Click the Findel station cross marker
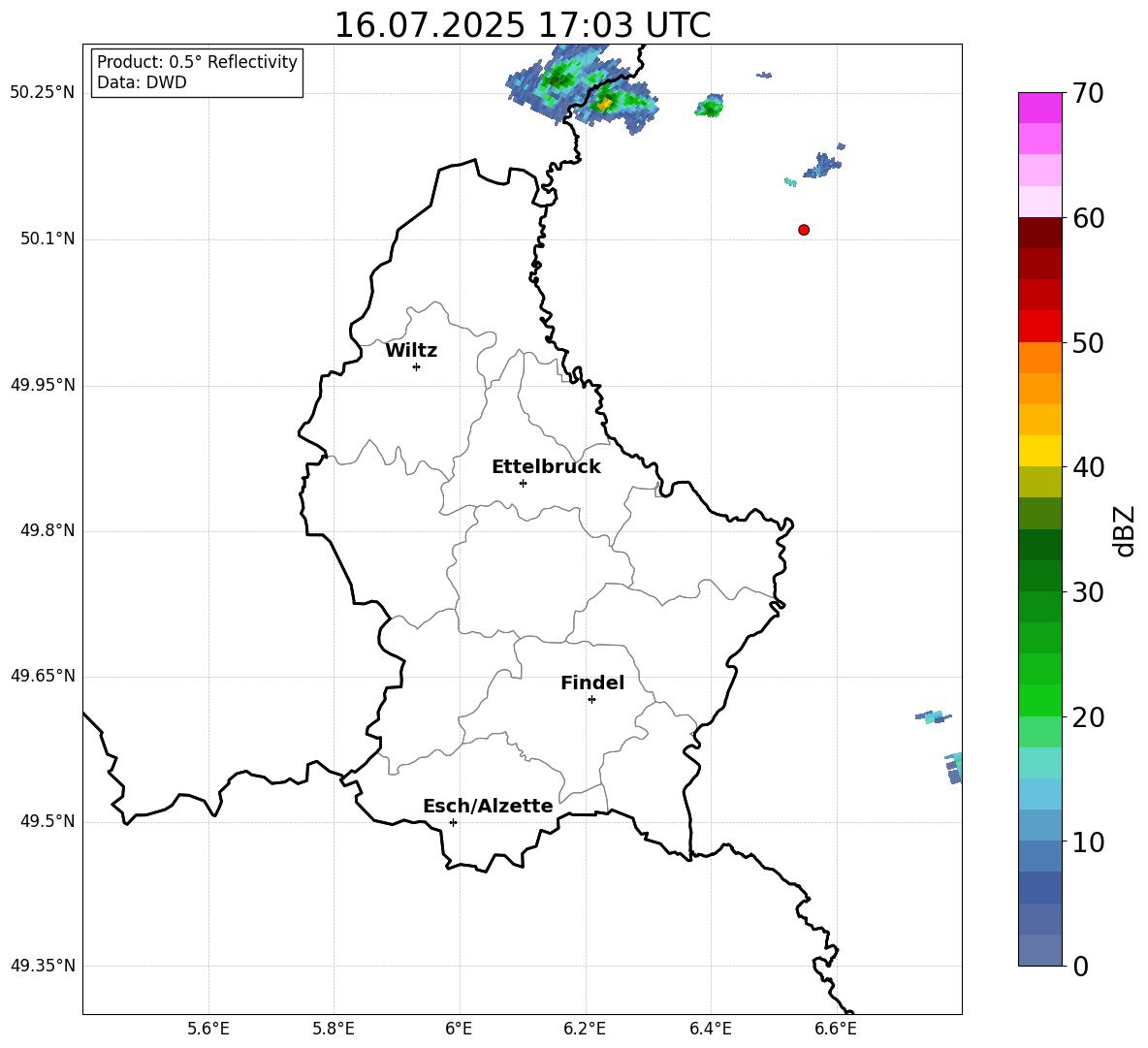 coord(591,700)
